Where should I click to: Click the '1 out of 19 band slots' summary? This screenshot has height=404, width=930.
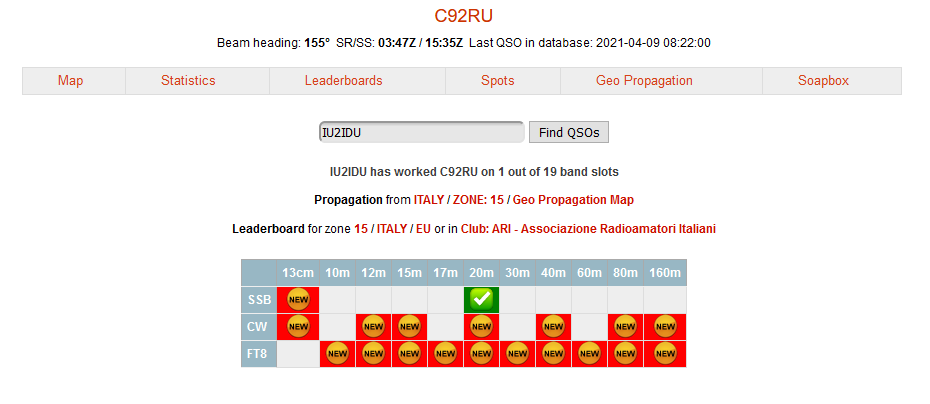[x=558, y=172]
